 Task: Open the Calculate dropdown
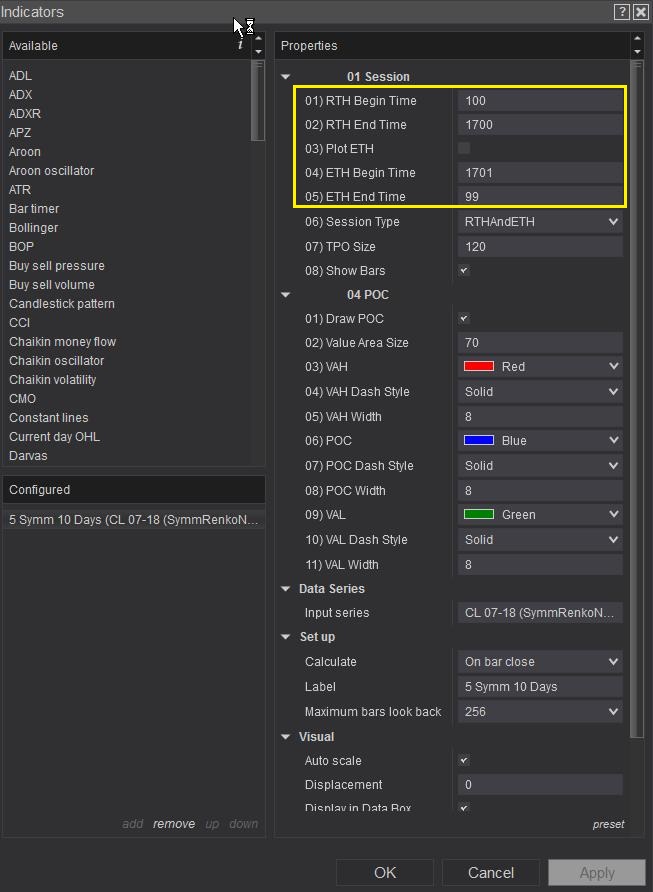pyautogui.click(x=540, y=662)
